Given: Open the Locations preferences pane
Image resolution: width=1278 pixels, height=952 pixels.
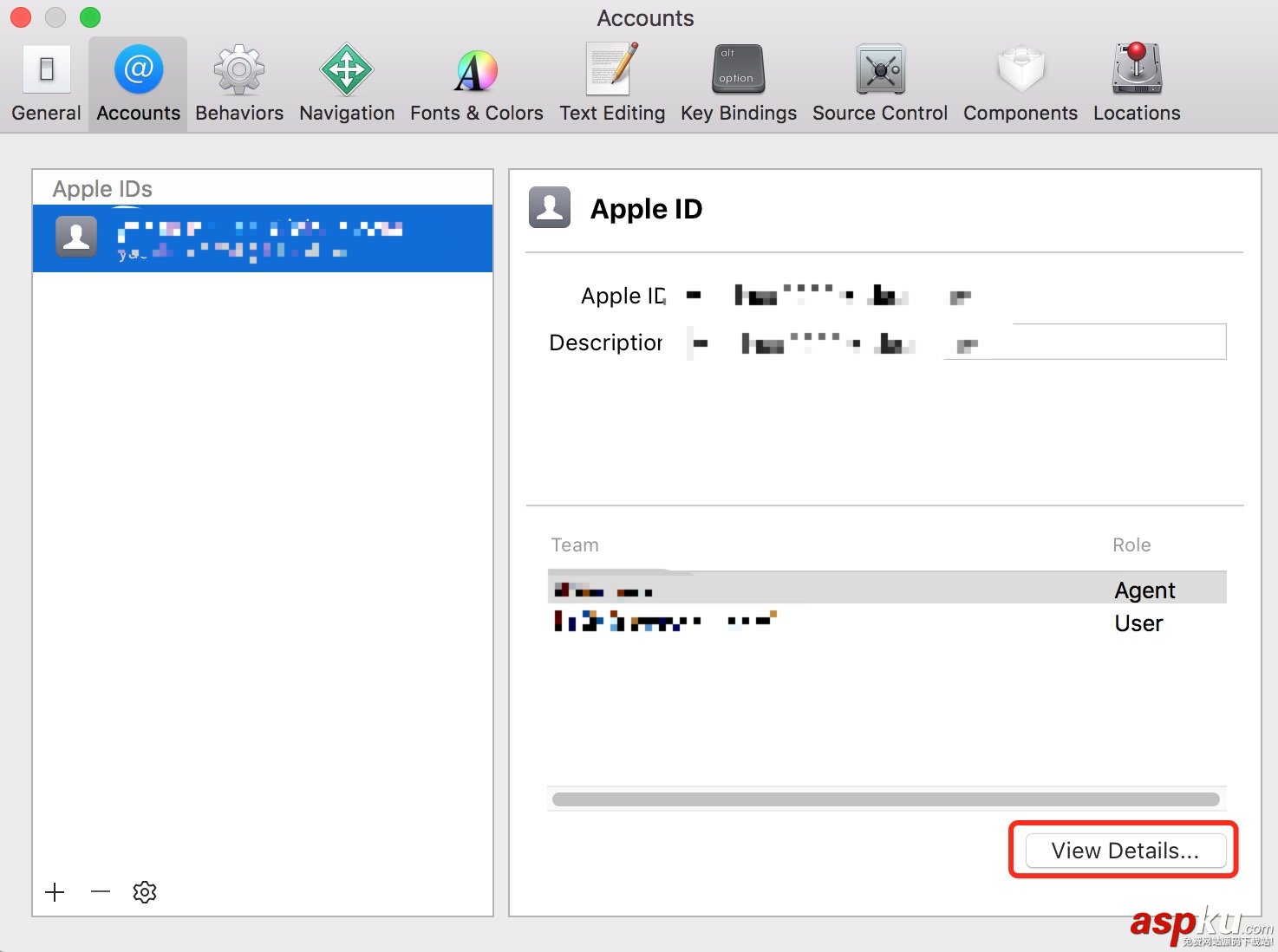Looking at the screenshot, I should (1135, 82).
